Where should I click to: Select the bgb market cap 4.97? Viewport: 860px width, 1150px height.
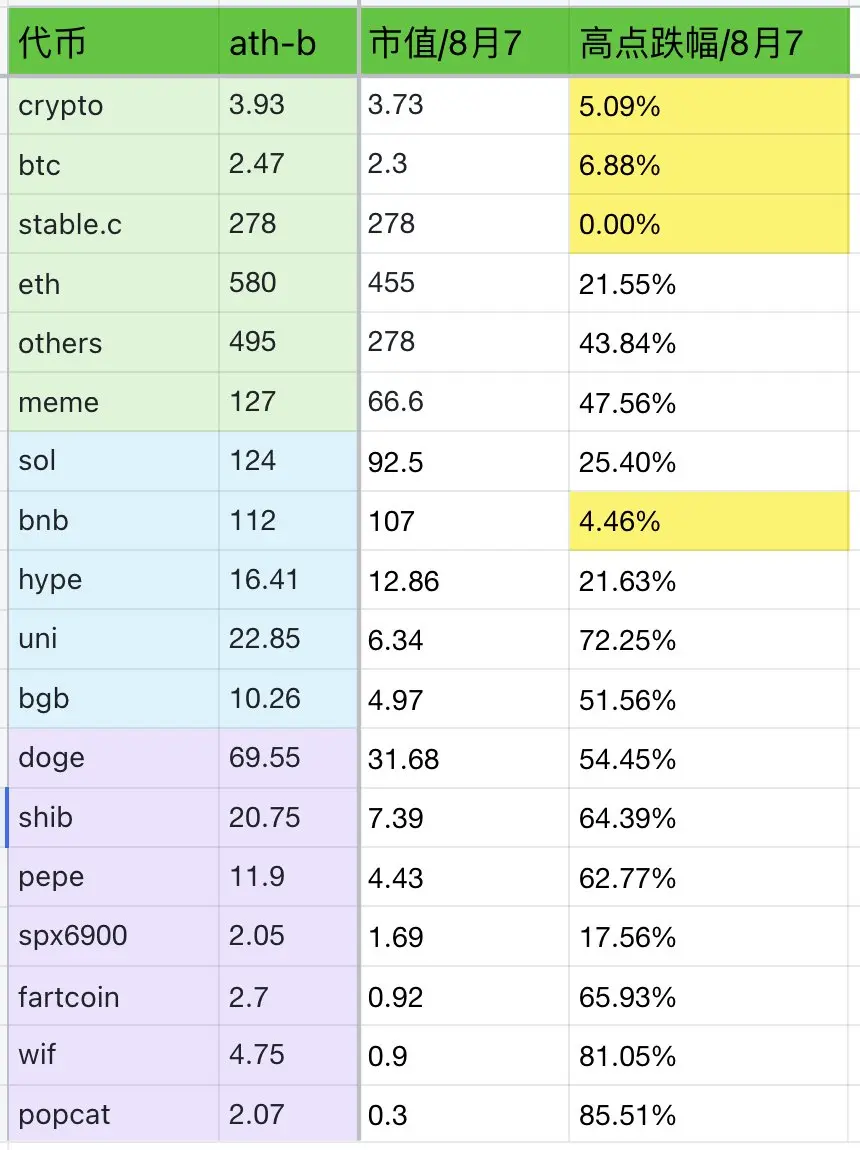(465, 699)
